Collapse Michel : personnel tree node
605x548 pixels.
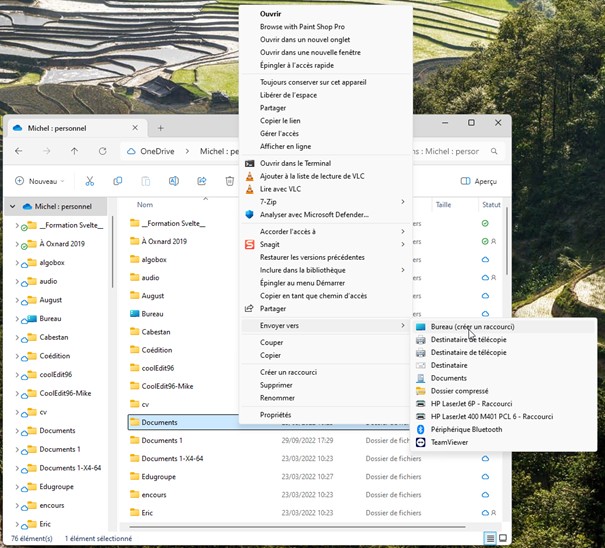pyautogui.click(x=12, y=206)
